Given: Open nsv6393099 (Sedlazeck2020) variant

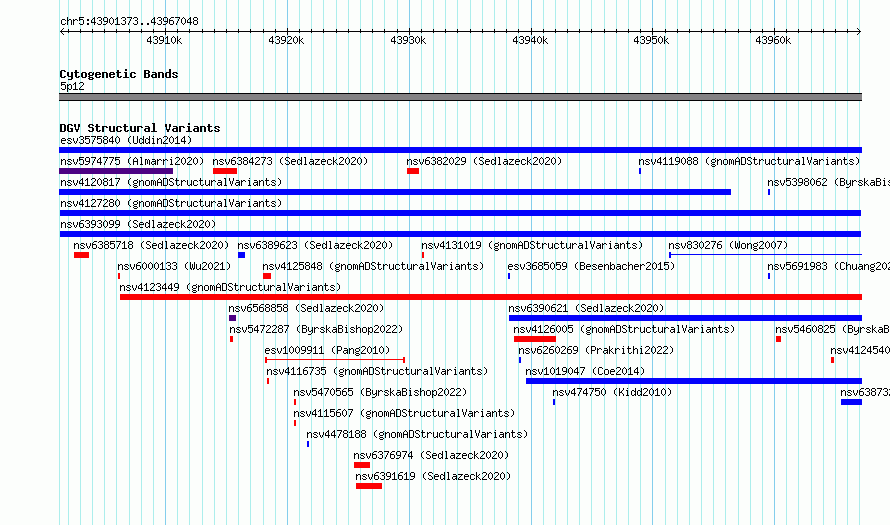Looking at the screenshot, I should tap(138, 224).
